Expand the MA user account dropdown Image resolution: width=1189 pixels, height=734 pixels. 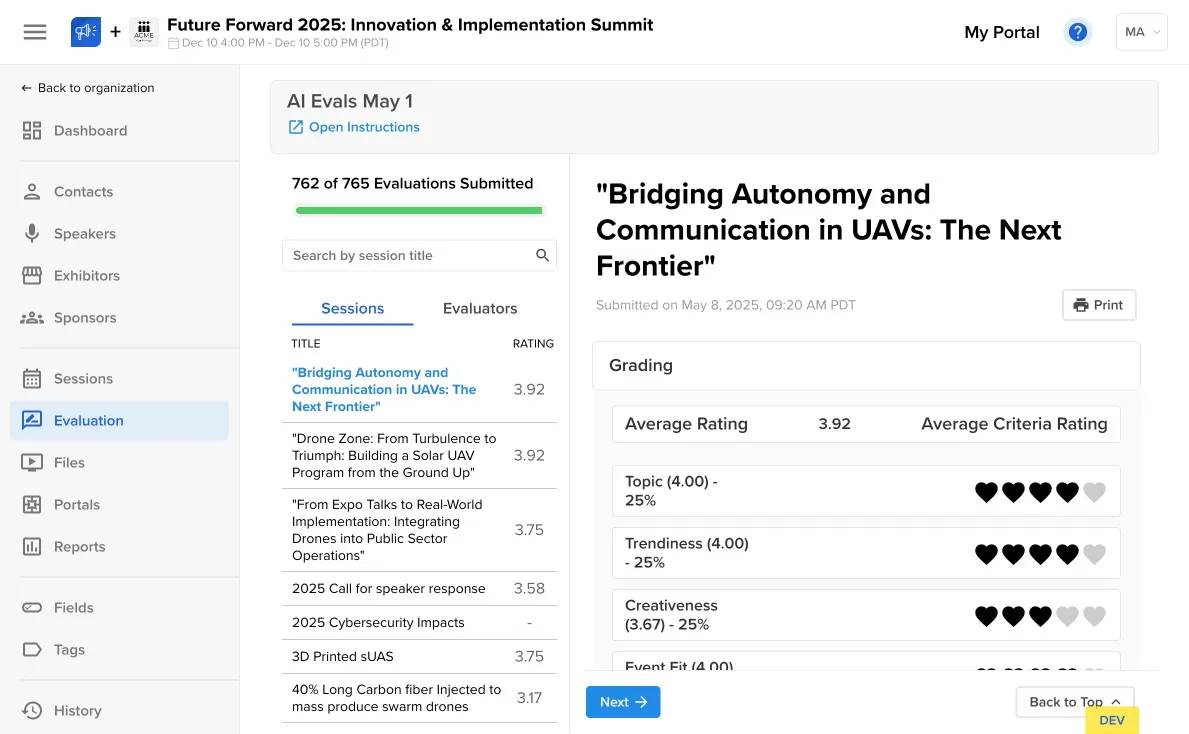point(1141,32)
